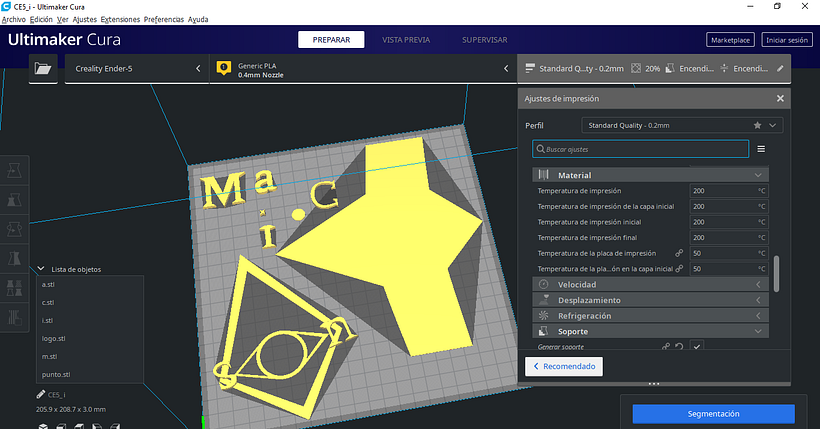
Task: Select the Mirror tool in left toolbar
Action: coord(14,258)
